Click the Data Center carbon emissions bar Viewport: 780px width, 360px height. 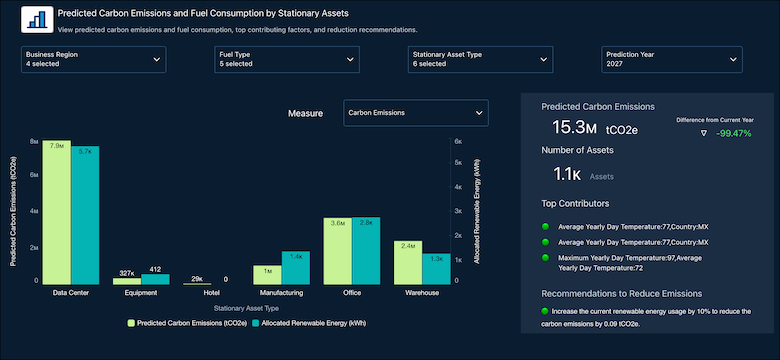[x=57, y=212]
